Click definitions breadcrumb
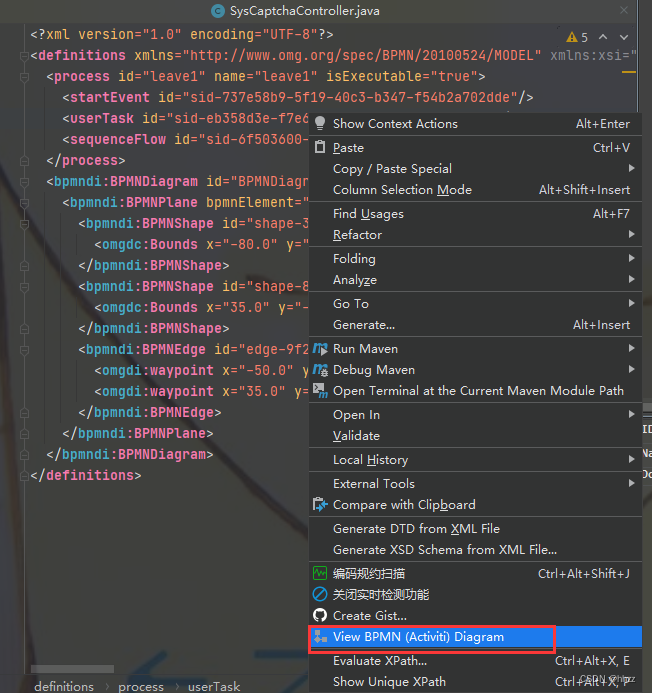 click(x=64, y=686)
